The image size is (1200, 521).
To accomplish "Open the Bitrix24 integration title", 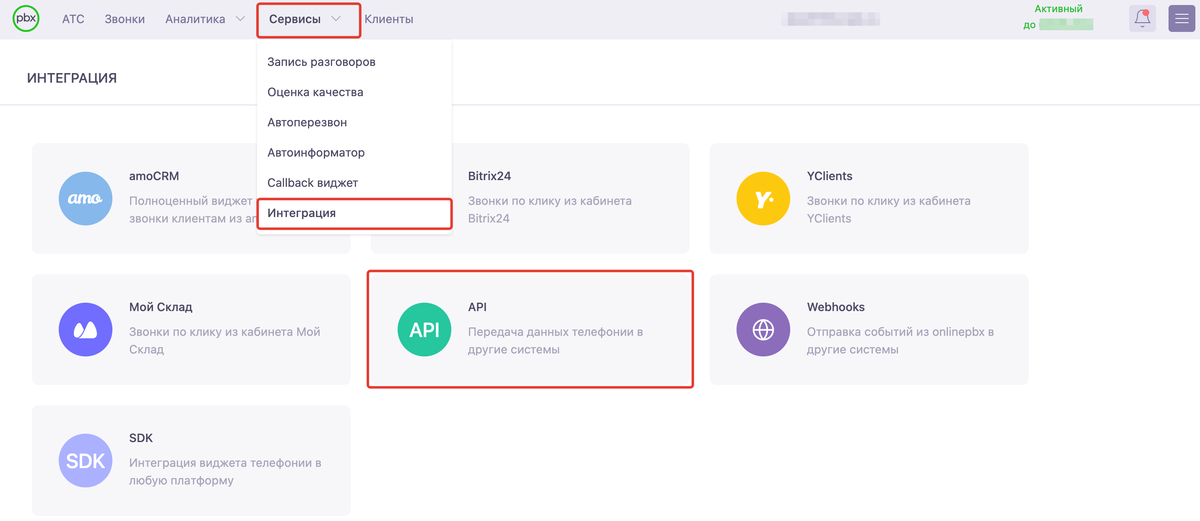I will [490, 176].
